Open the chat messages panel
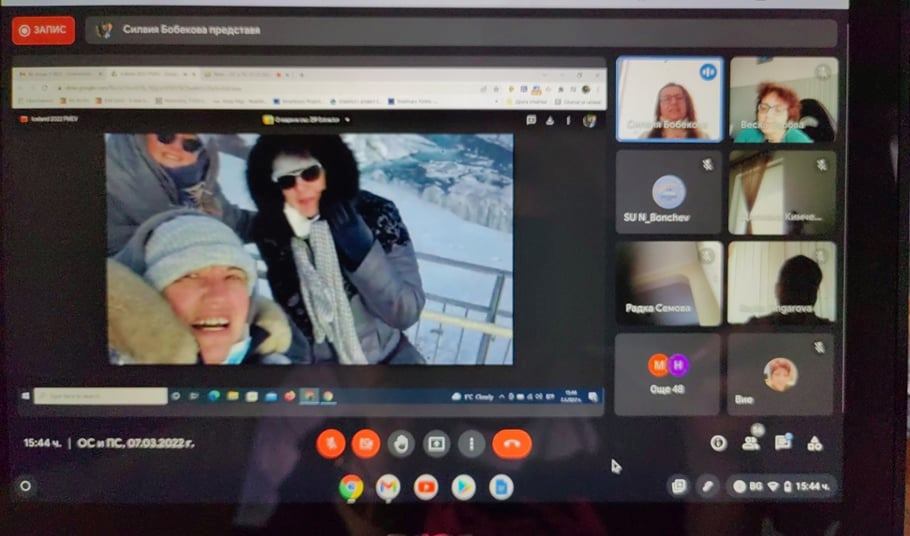The height and width of the screenshot is (536, 910). point(783,443)
